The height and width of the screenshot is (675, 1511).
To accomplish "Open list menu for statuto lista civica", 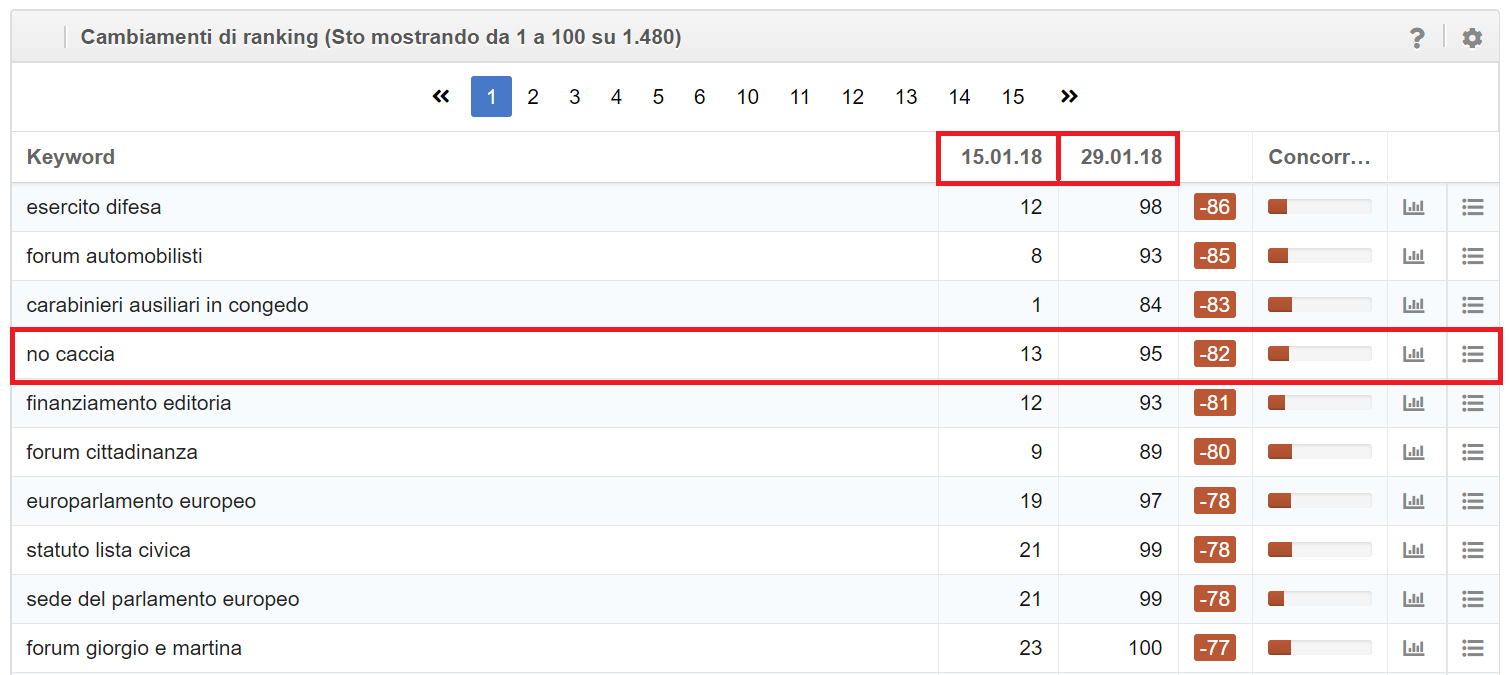I will coord(1472,550).
